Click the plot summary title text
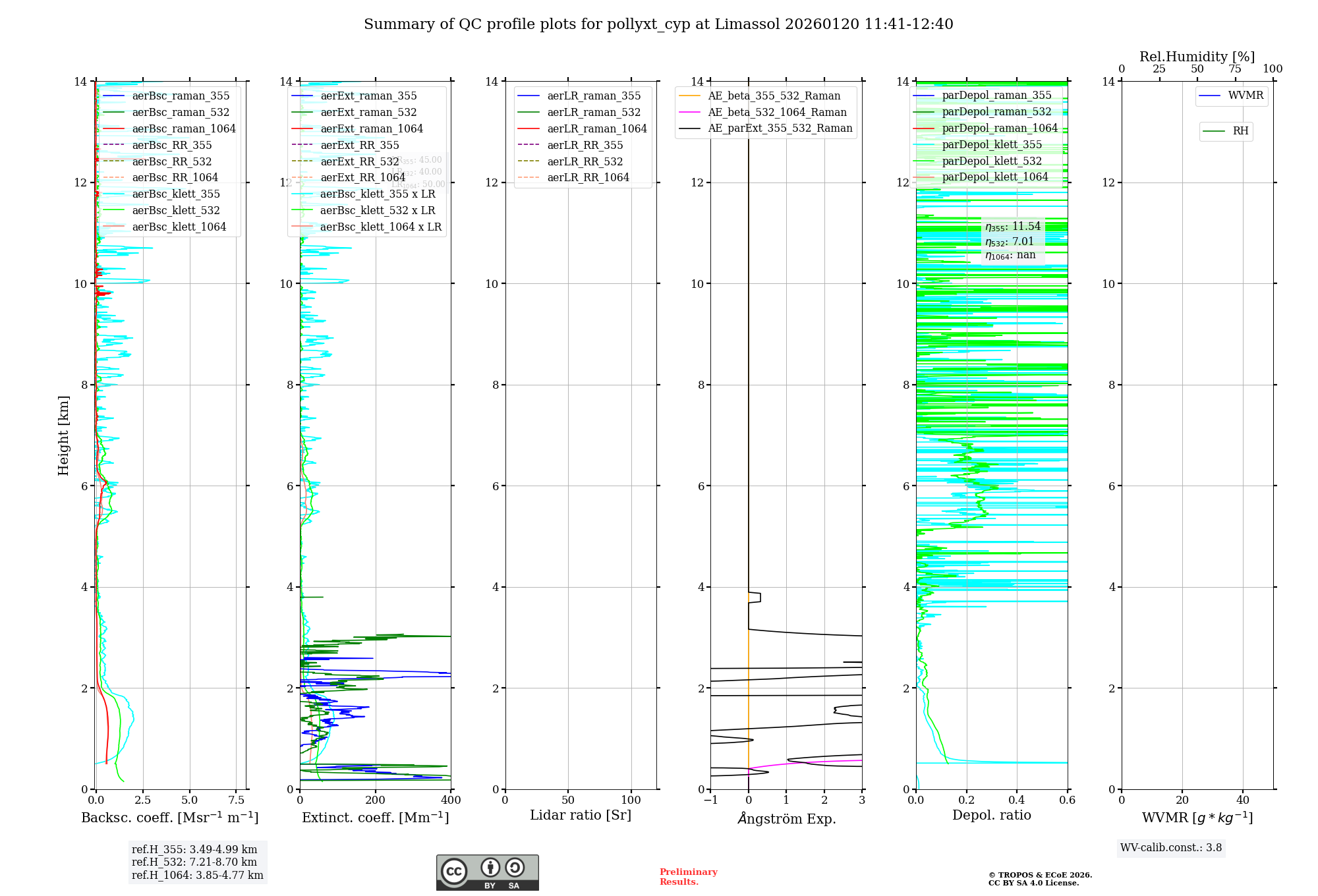Image resolution: width=1318 pixels, height=896 pixels. (x=658, y=24)
